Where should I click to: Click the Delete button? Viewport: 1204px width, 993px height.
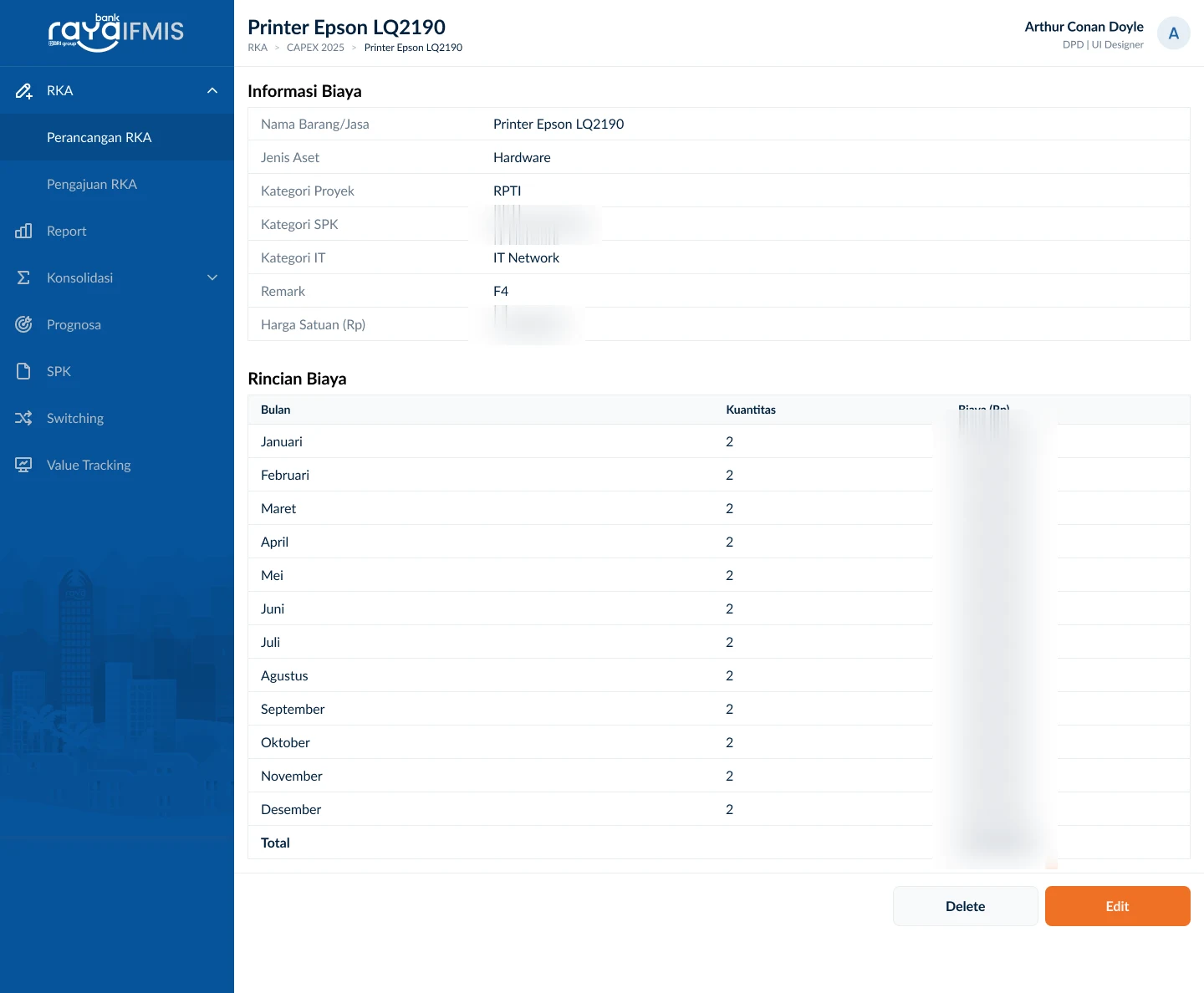click(x=966, y=906)
